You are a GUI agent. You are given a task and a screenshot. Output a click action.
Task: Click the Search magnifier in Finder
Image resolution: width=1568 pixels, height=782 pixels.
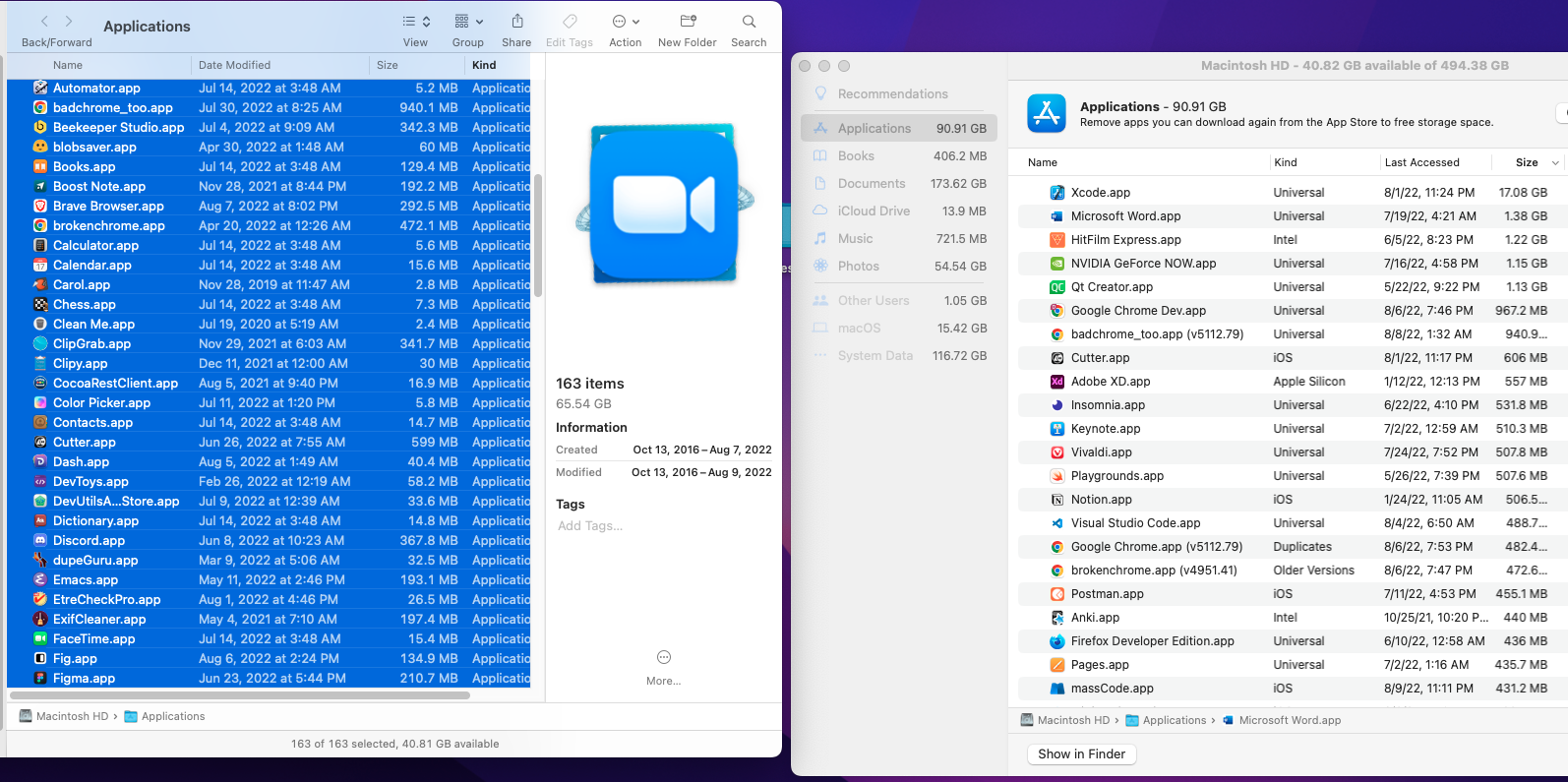tap(749, 21)
